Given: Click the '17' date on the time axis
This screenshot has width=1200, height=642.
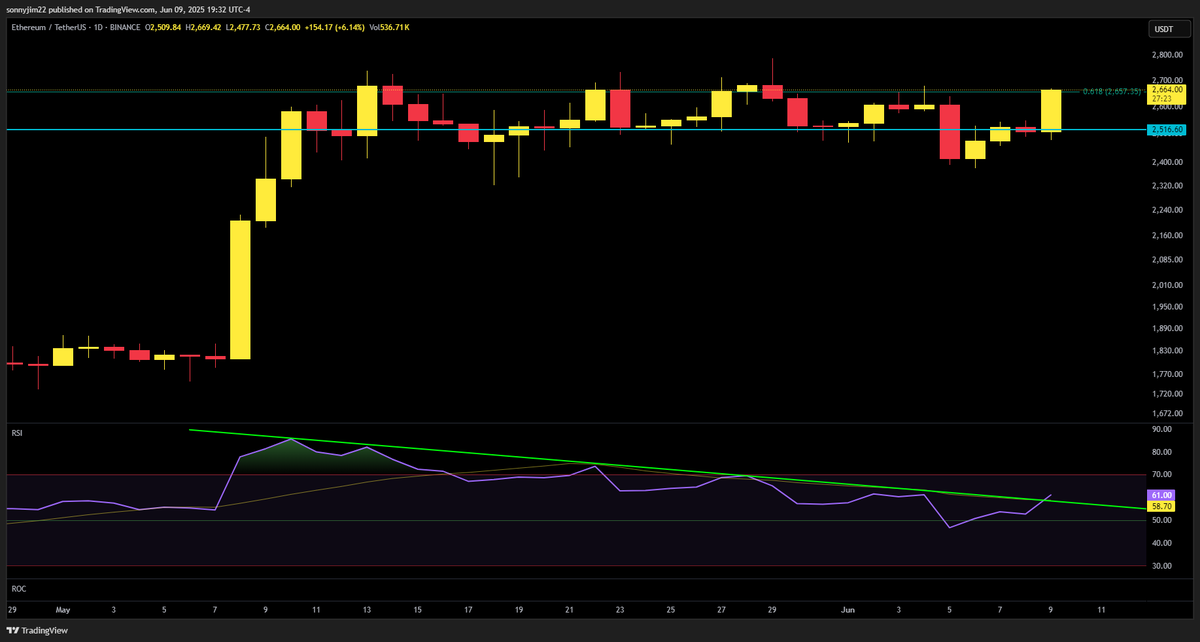Looking at the screenshot, I should pos(468,608).
